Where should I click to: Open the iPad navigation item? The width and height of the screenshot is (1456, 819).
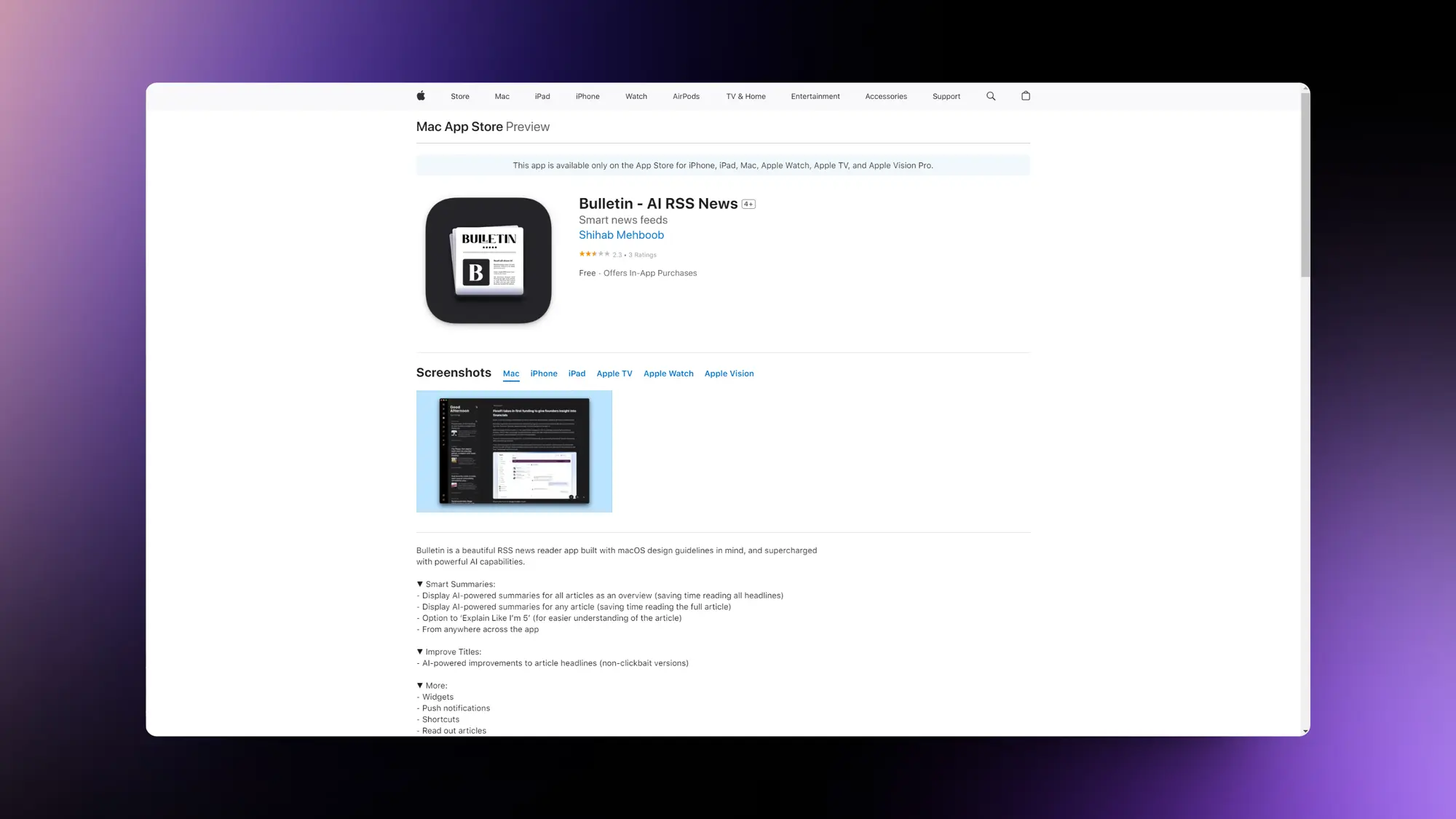[542, 96]
